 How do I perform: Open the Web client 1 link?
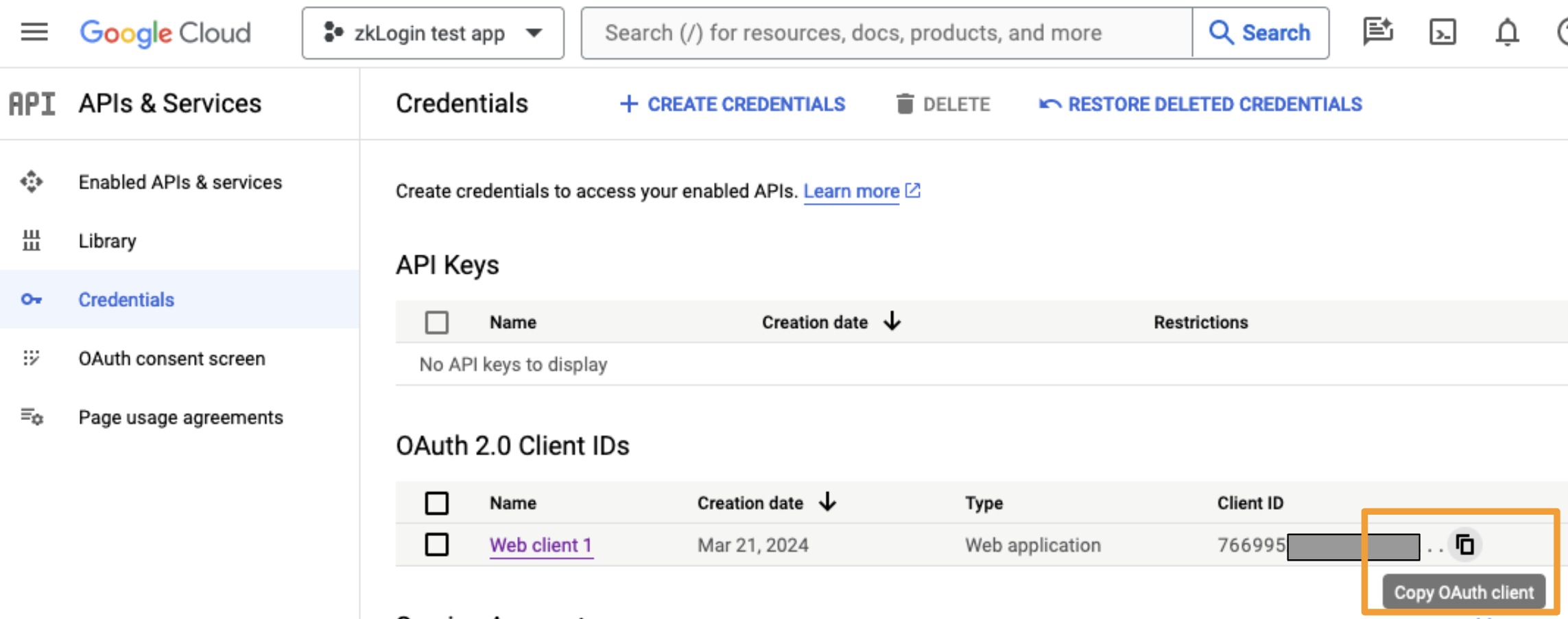(x=541, y=546)
